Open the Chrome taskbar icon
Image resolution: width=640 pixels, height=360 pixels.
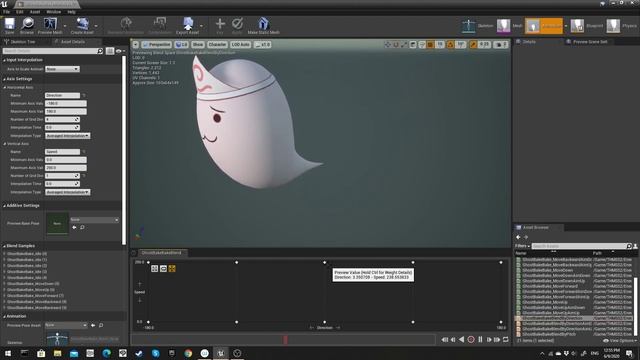coord(188,353)
